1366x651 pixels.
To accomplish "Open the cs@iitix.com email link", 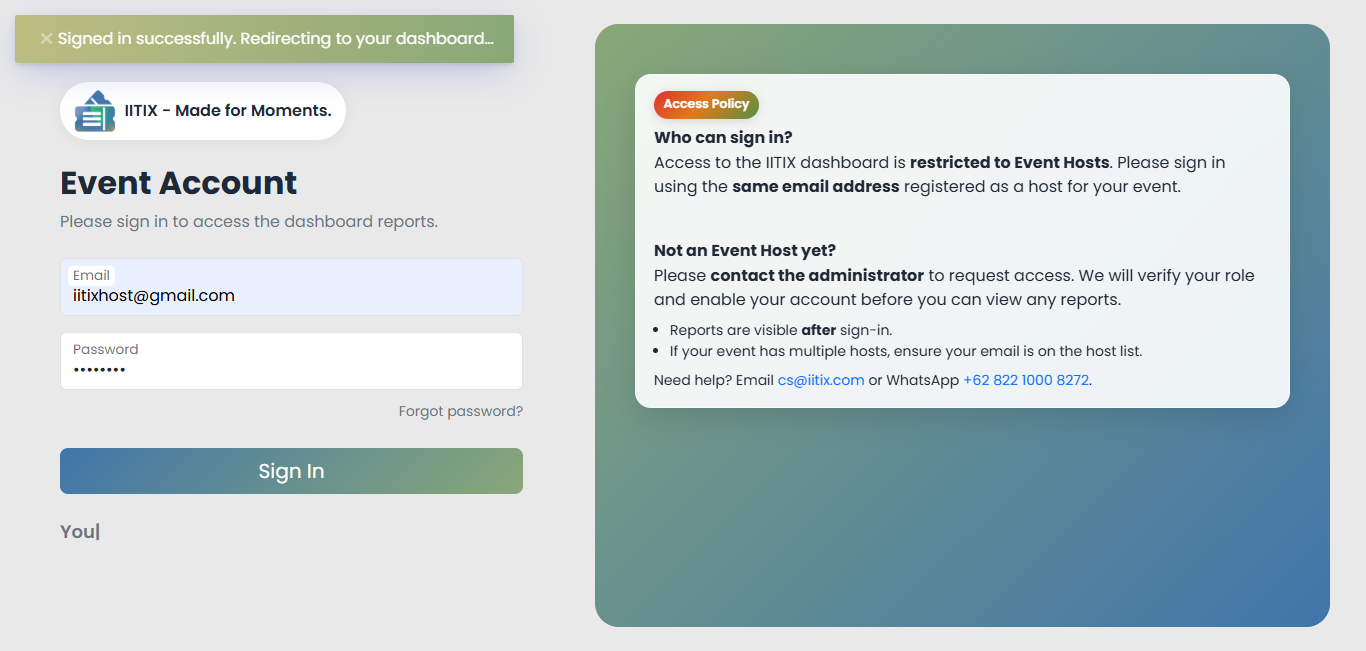I will (x=820, y=380).
